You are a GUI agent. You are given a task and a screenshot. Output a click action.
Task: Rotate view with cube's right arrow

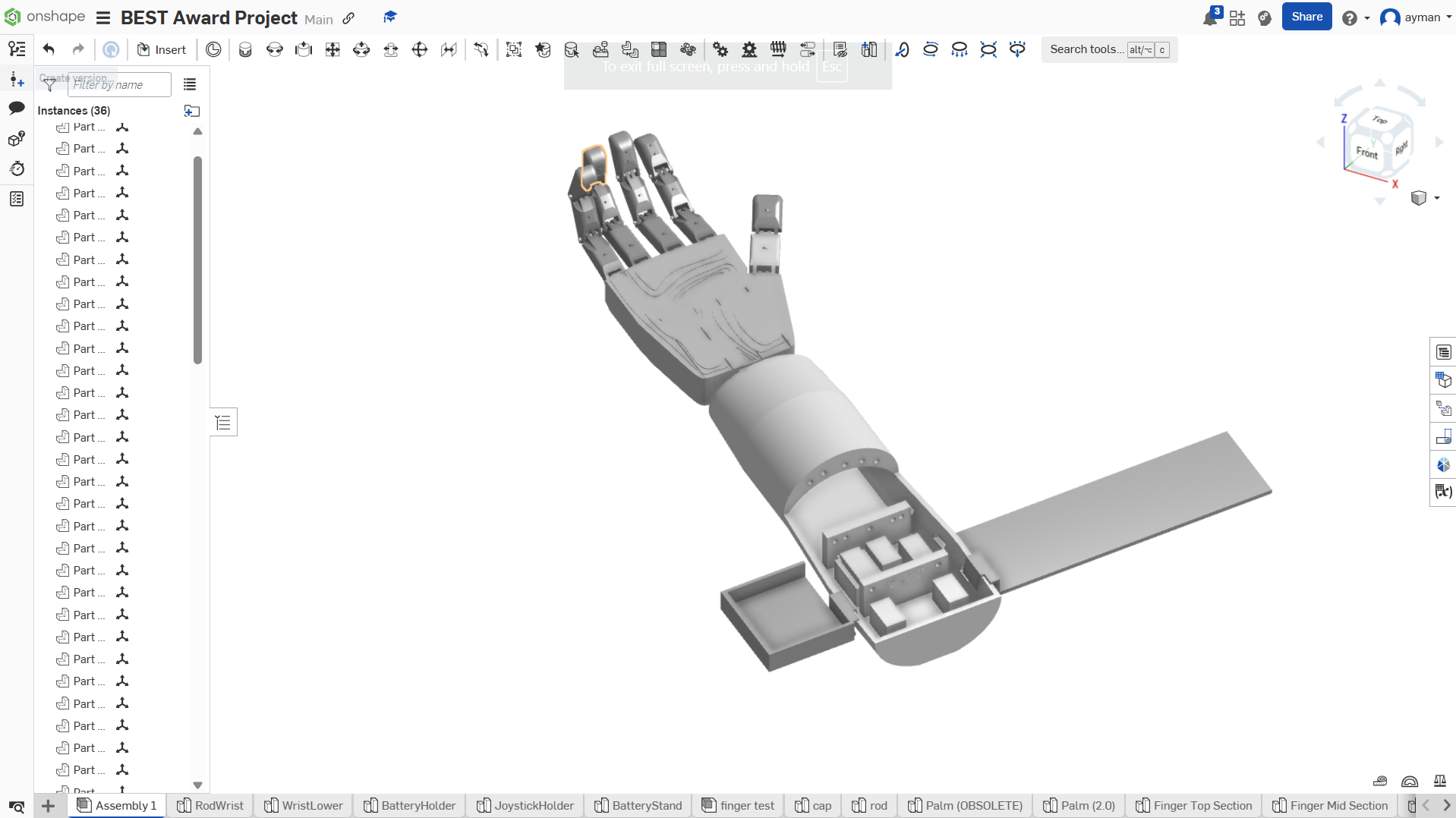(1439, 142)
